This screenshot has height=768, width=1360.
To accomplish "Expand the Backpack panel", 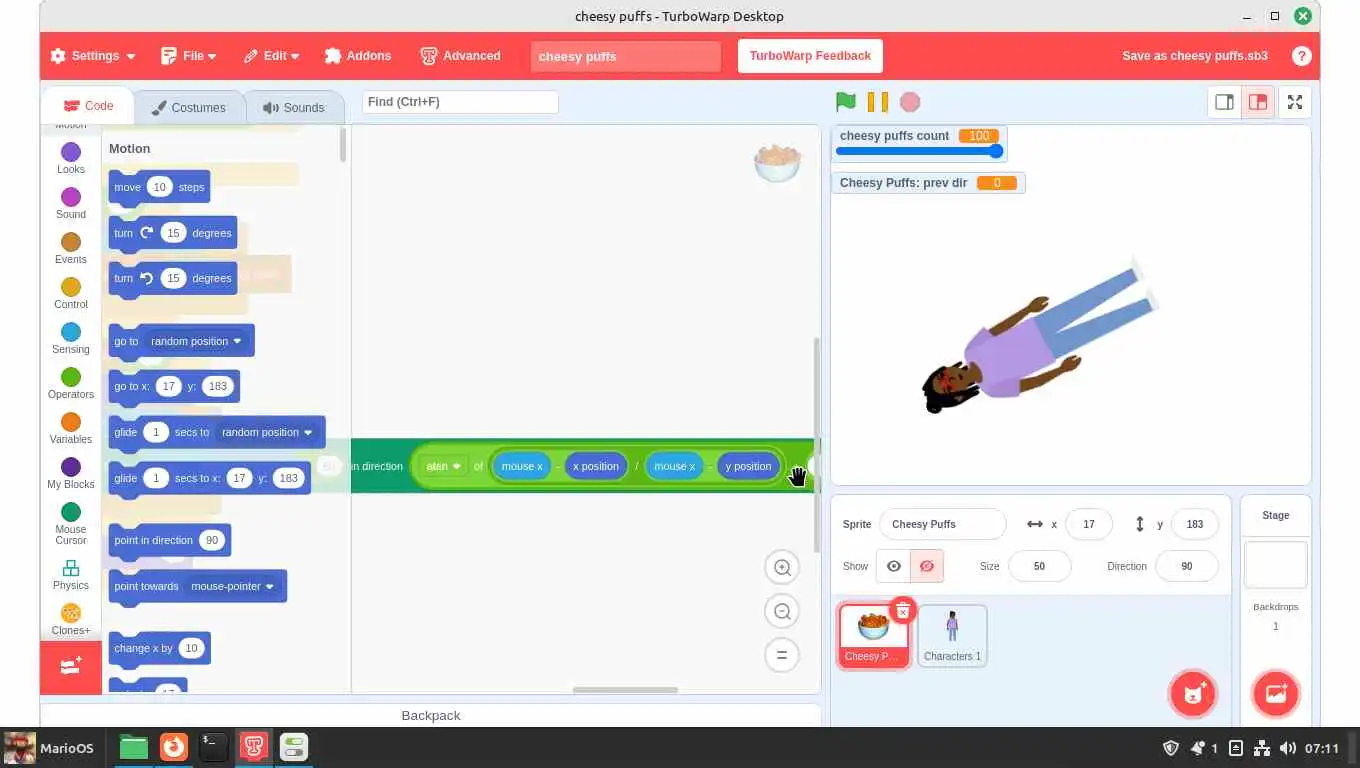I will (431, 715).
